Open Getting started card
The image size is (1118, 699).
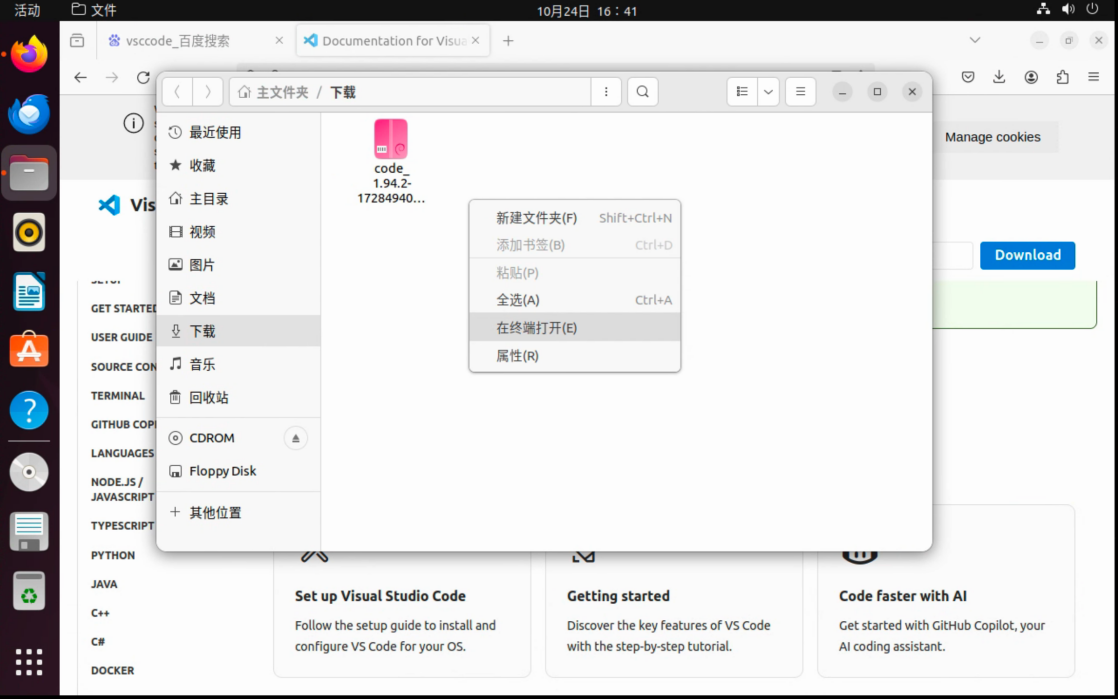tap(674, 613)
